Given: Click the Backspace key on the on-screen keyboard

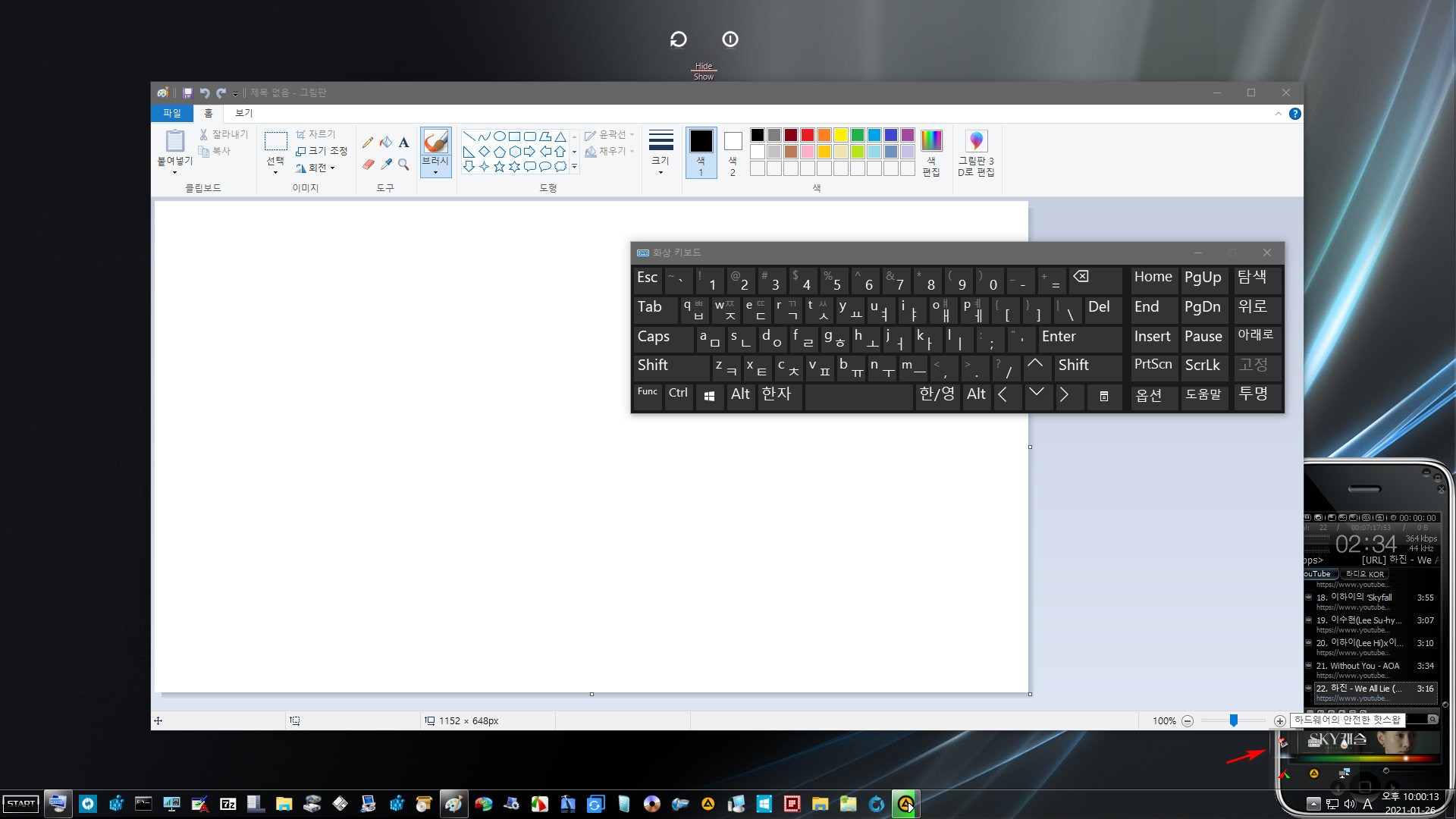Looking at the screenshot, I should point(1095,279).
